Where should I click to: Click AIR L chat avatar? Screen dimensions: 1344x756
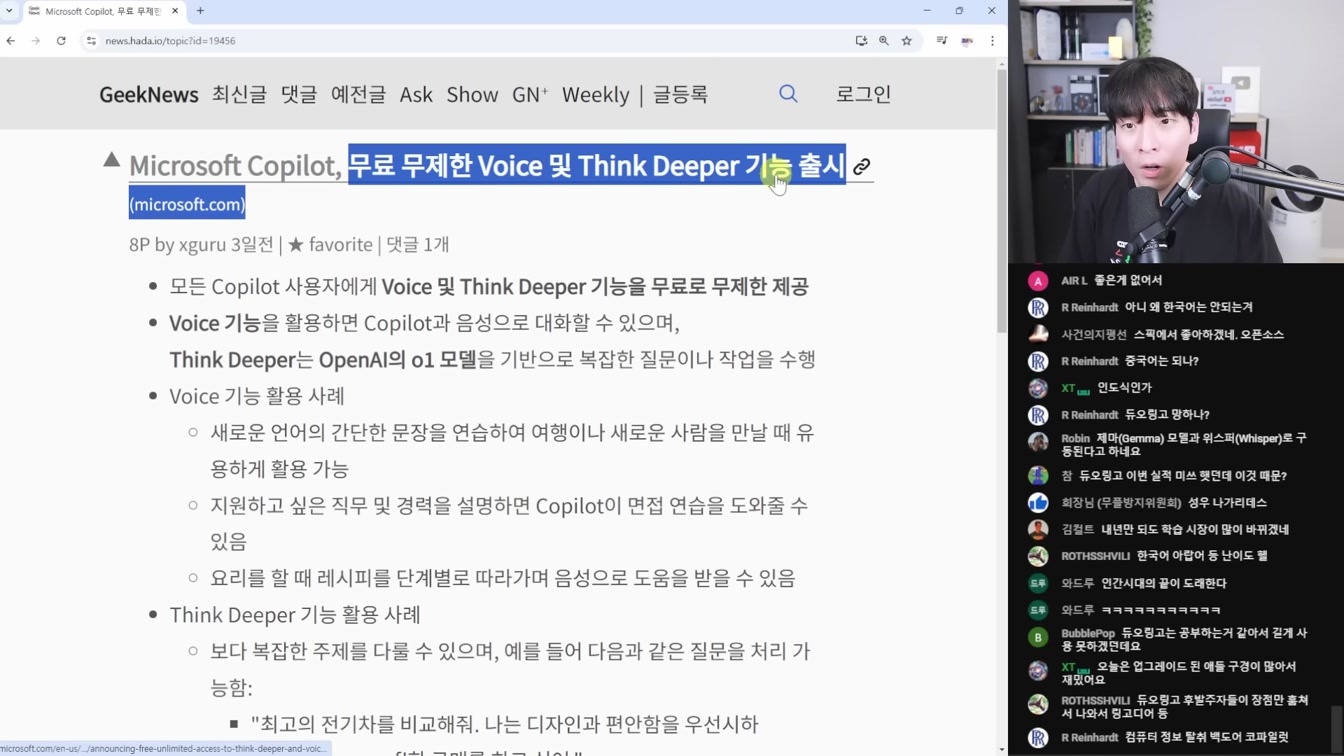[1038, 281]
